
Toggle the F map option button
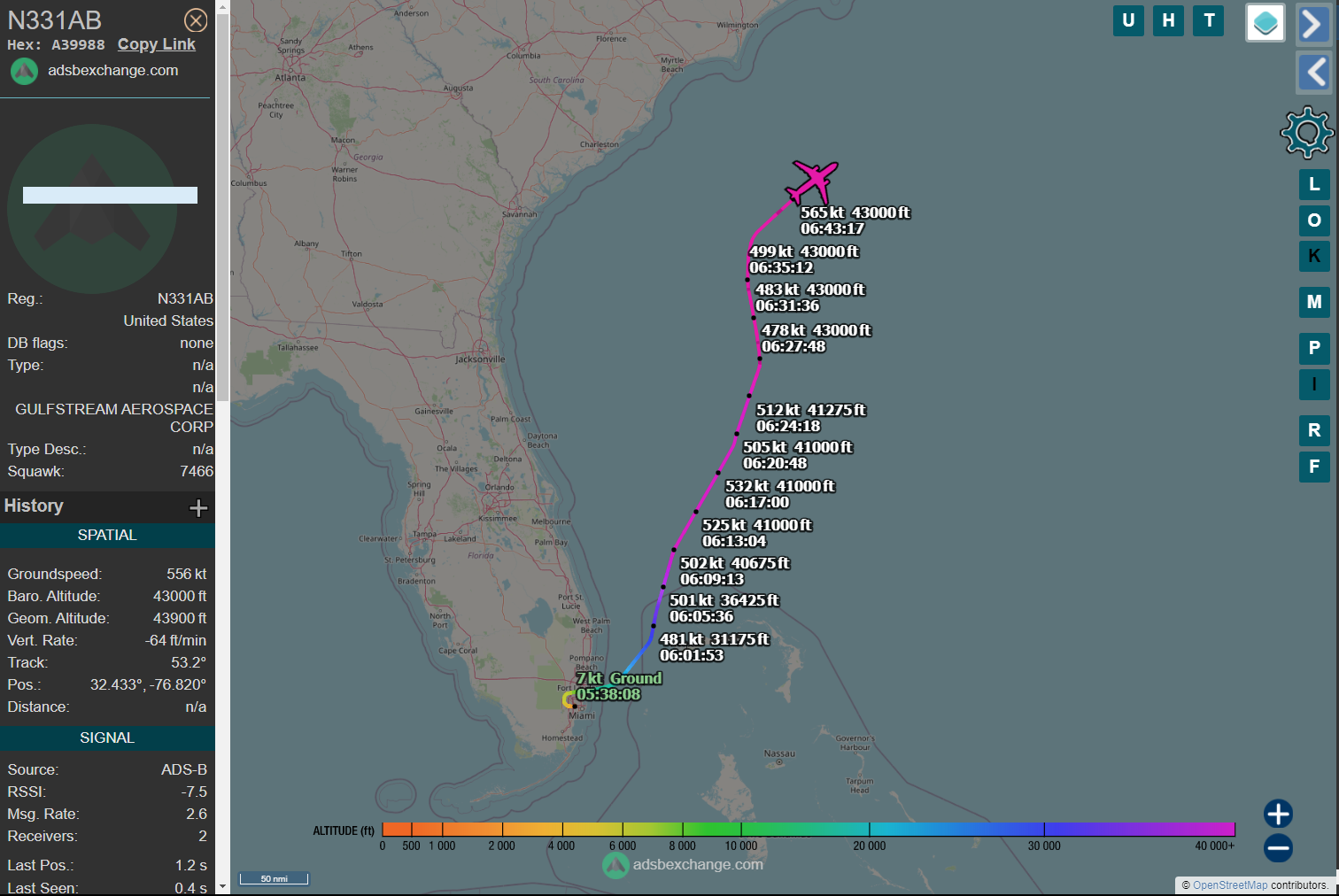1314,467
